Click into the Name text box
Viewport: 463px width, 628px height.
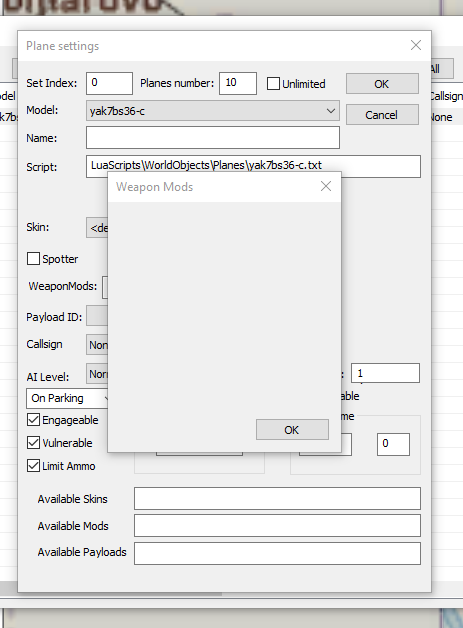[x=213, y=138]
